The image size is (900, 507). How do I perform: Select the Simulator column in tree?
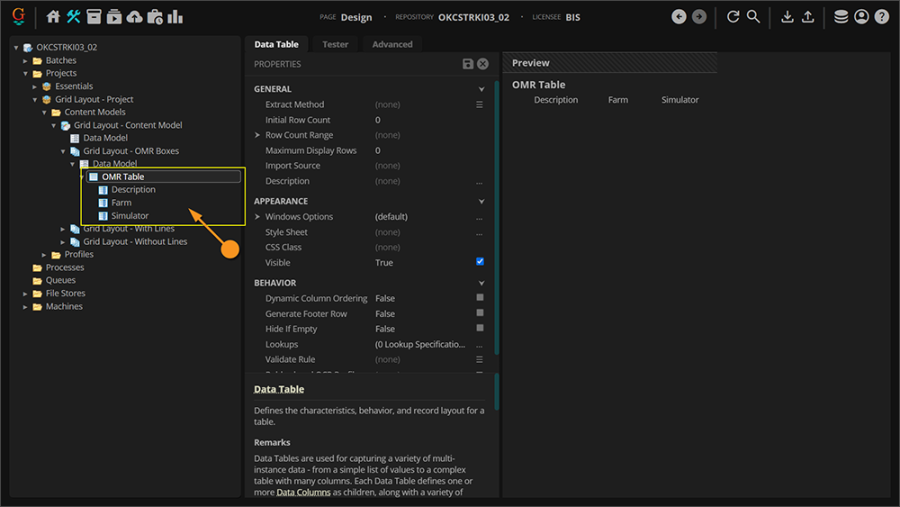(130, 216)
